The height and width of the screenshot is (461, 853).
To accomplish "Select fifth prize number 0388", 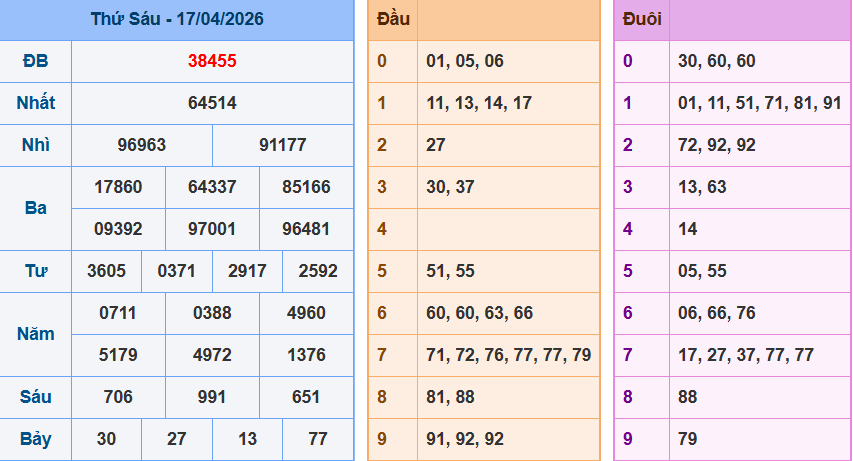I will [x=212, y=313].
